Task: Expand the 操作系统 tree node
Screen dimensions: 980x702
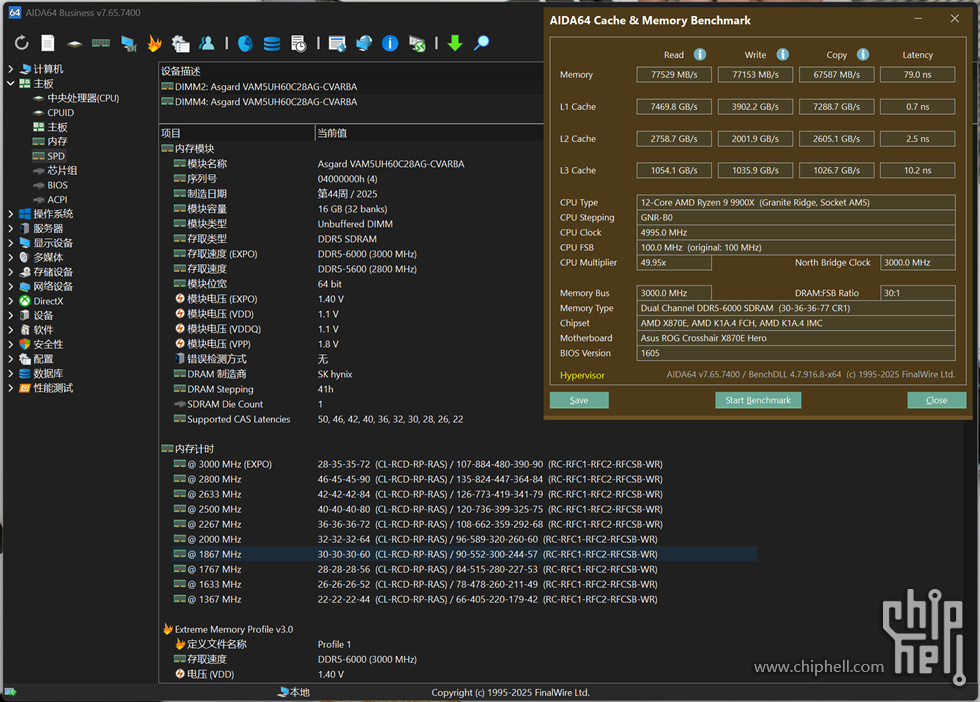Action: (11, 214)
